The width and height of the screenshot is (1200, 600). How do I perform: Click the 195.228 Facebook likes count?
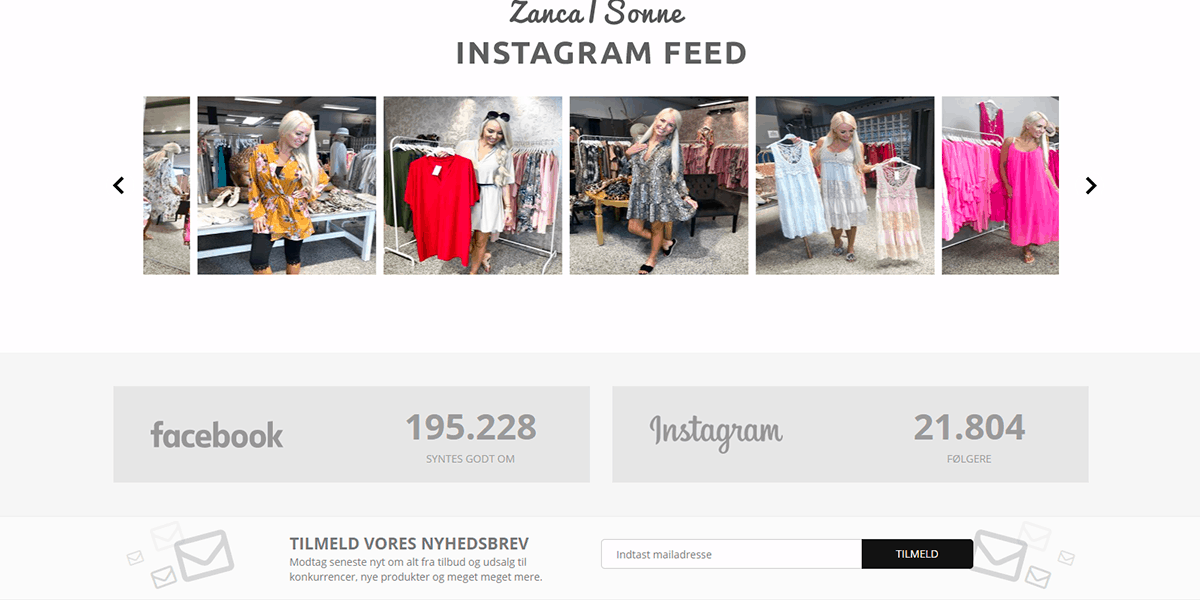pos(471,427)
